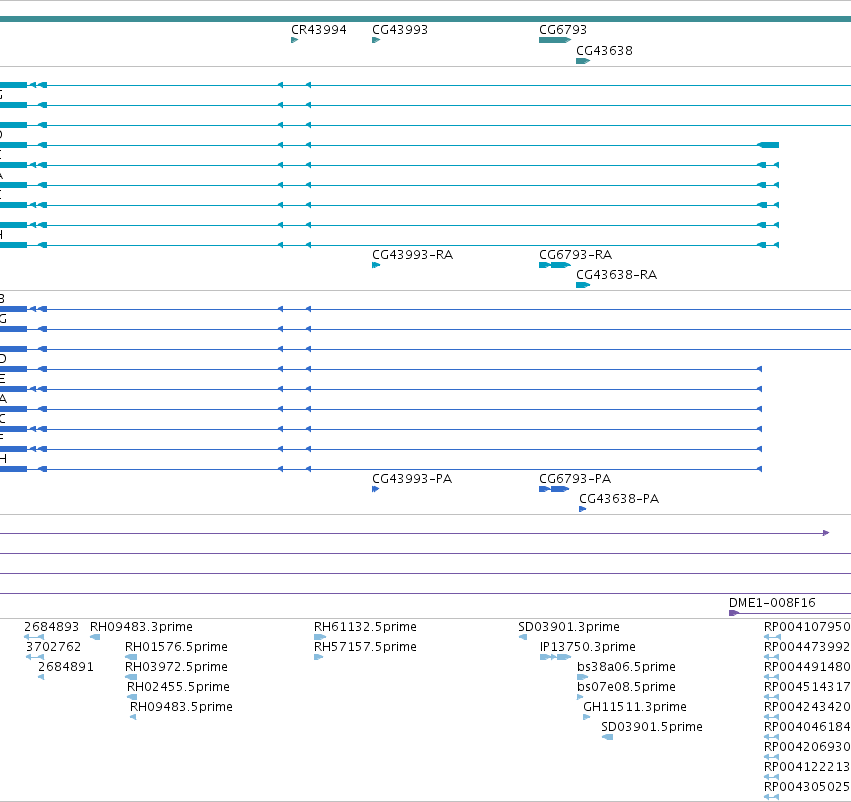Select the bs07e08.5prime EST glyph
The height and width of the screenshot is (802, 851).
point(580,697)
